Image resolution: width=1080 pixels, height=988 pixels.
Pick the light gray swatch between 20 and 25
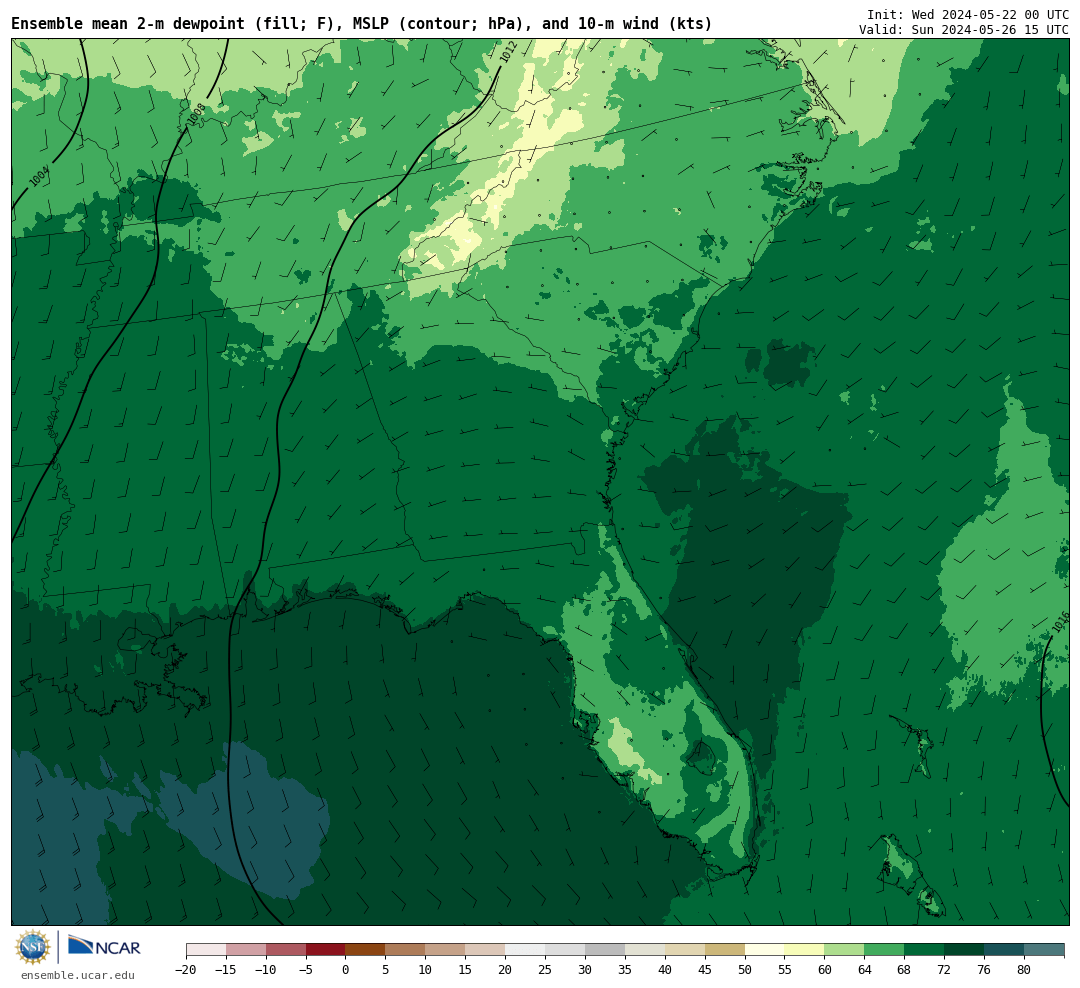526,950
